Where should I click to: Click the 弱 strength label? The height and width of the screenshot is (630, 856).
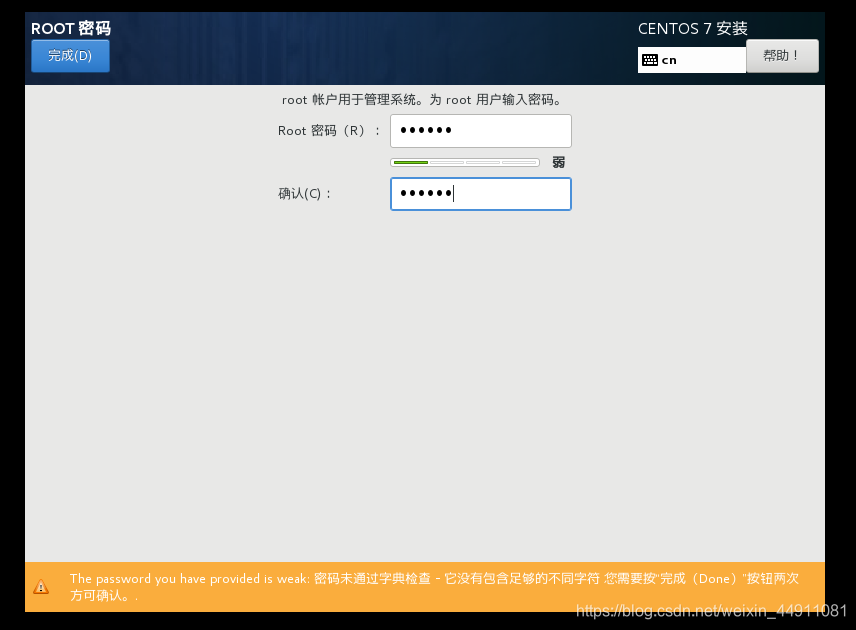(x=558, y=162)
